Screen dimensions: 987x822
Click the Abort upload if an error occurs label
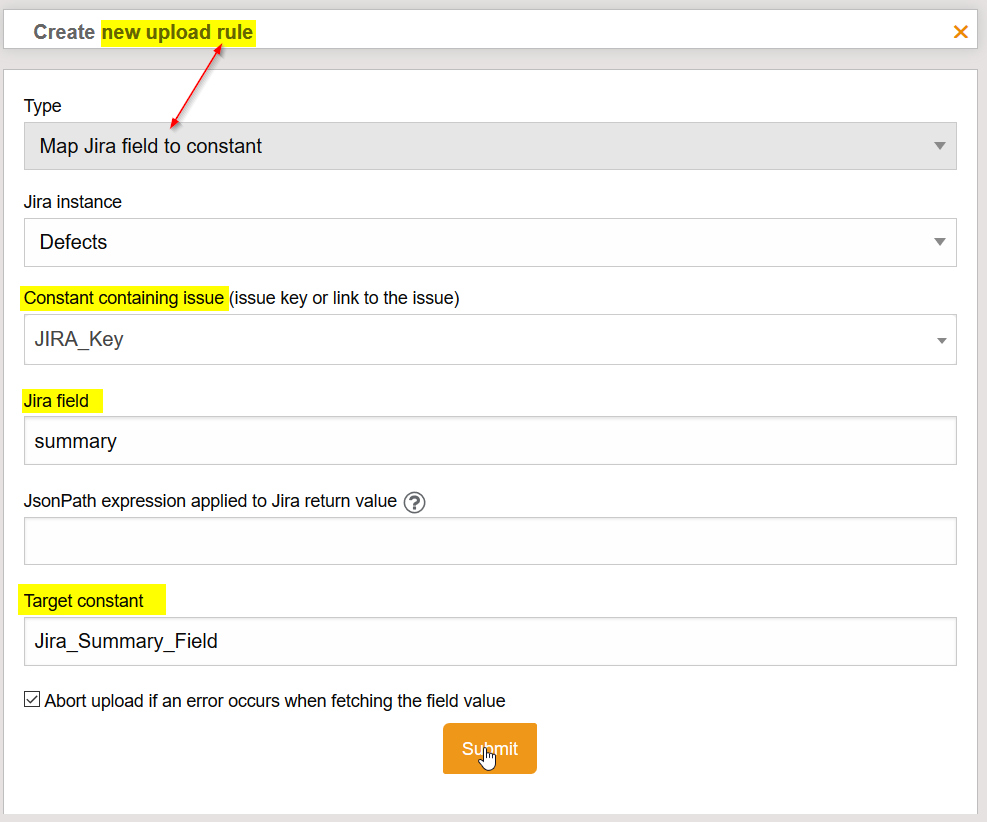(x=275, y=701)
